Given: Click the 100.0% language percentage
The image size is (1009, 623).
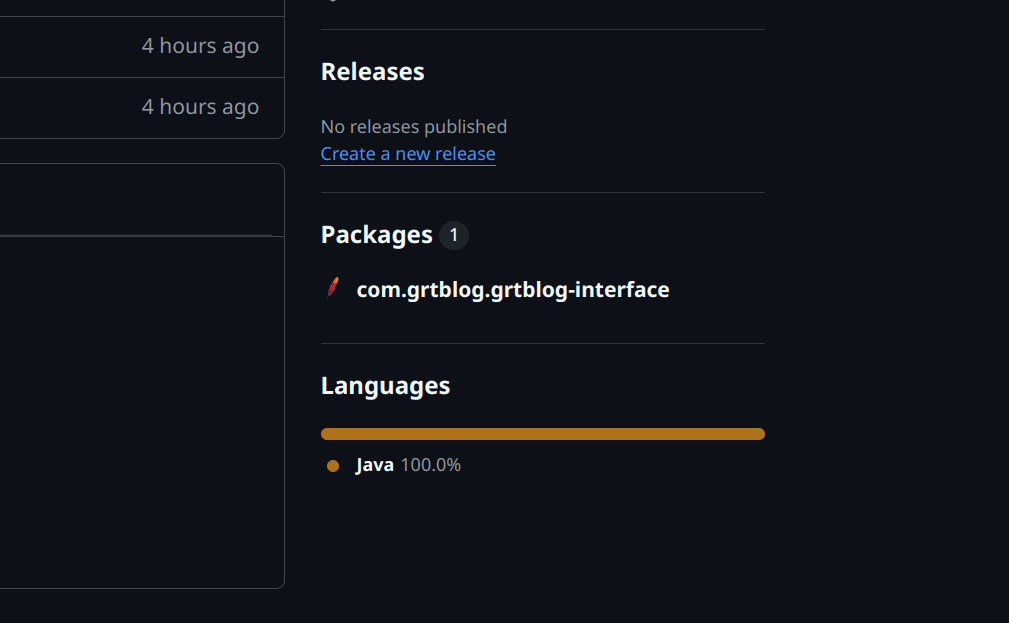Looking at the screenshot, I should tap(431, 465).
